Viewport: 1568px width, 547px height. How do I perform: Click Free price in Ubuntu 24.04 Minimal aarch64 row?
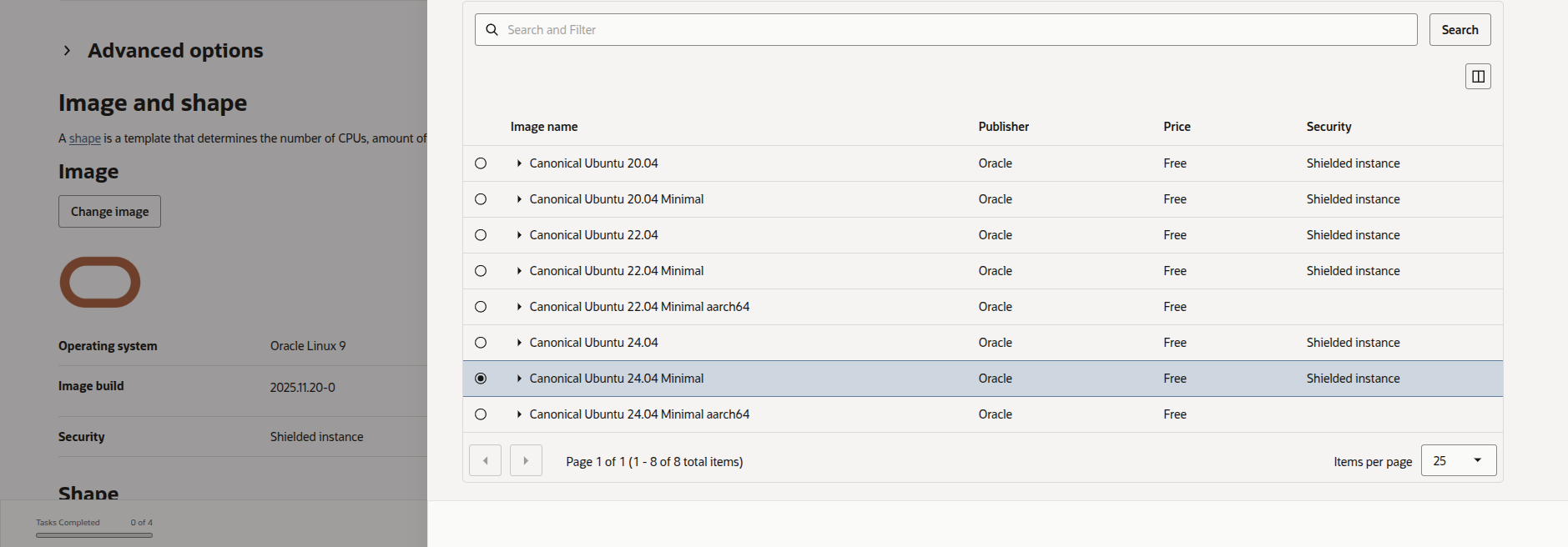(x=1175, y=414)
